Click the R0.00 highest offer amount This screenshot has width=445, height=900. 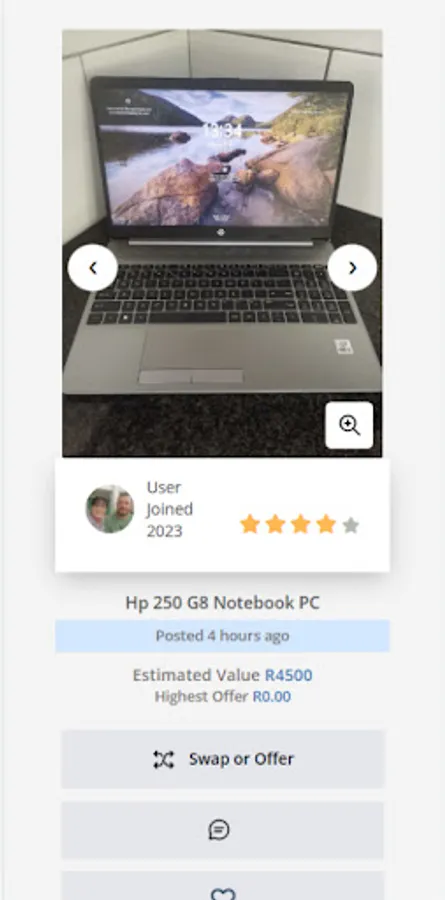pyautogui.click(x=272, y=697)
